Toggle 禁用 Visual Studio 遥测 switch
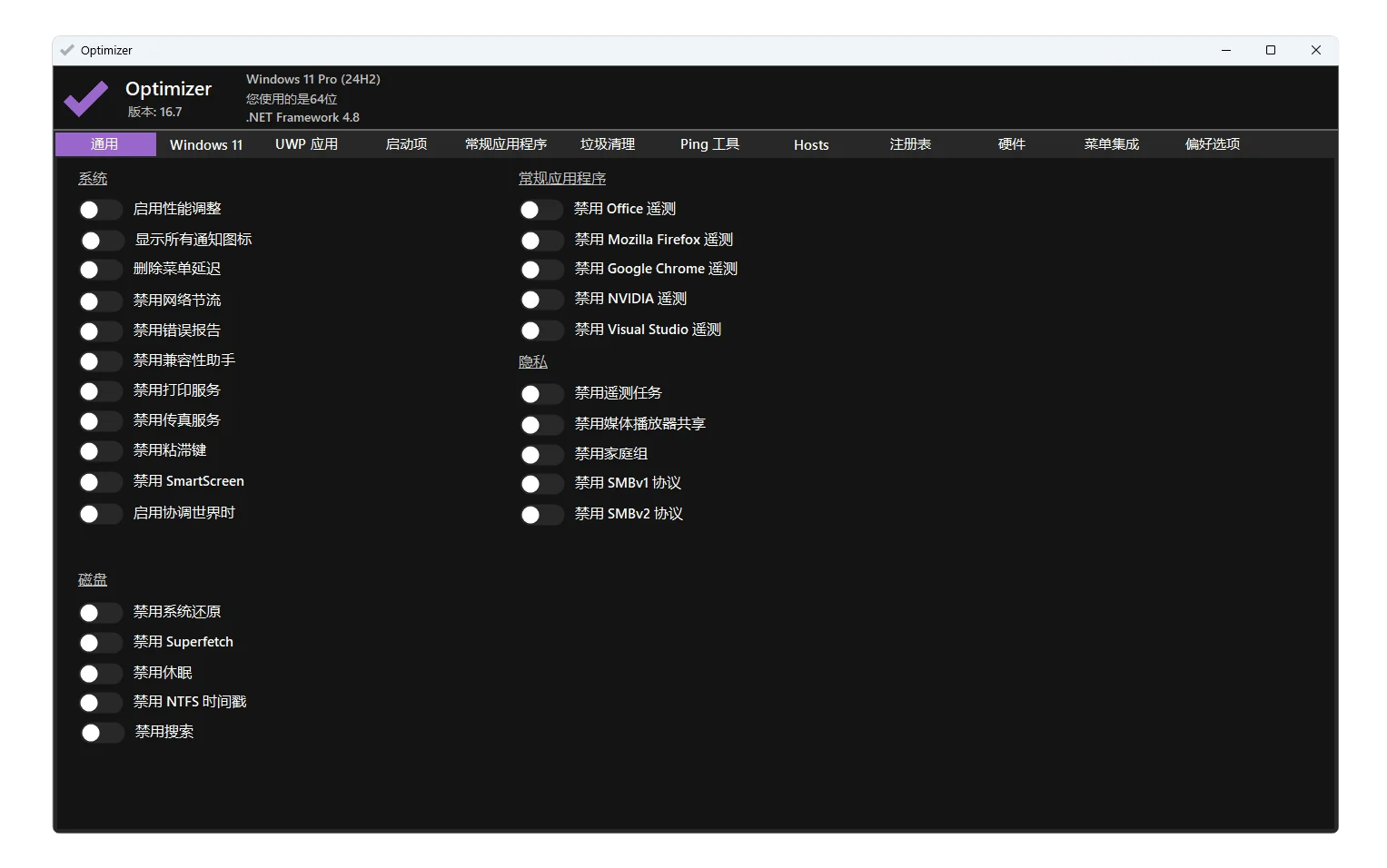This screenshot has width=1387, height=868. tap(541, 330)
